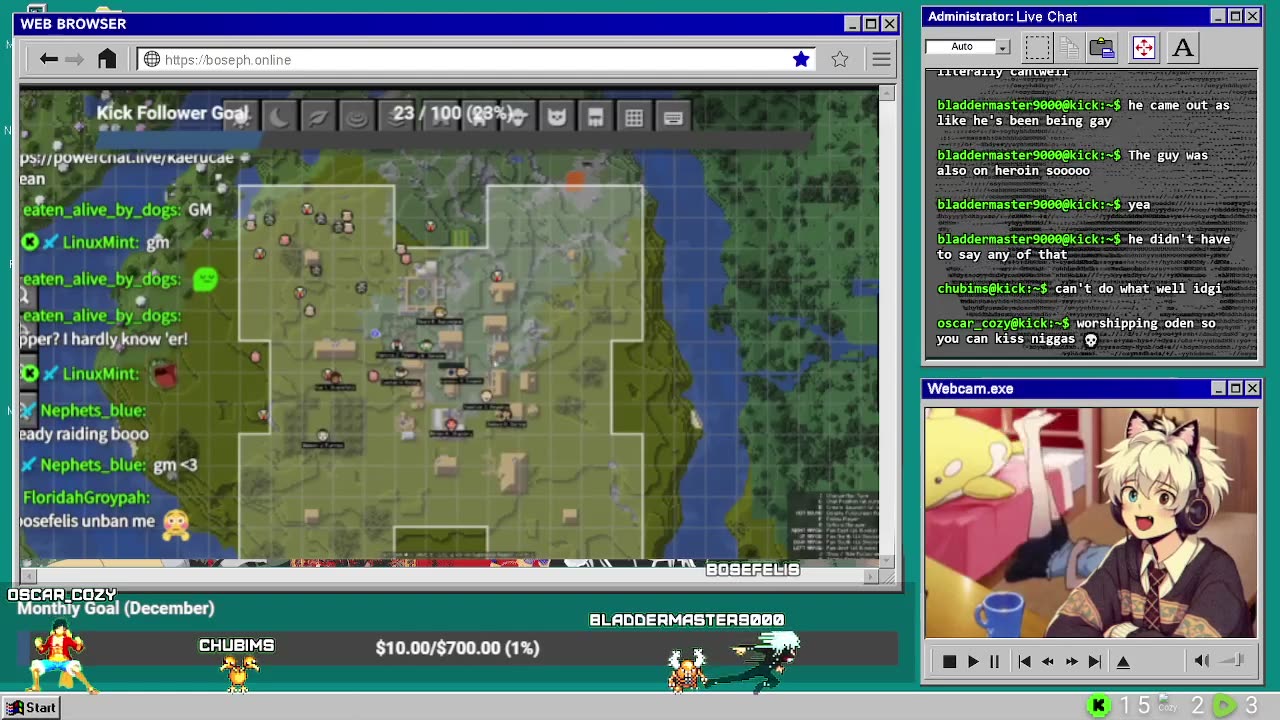Screen dimensions: 1280x720
Task: Click the eject button in Webcam.exe
Action: (x=1123, y=661)
